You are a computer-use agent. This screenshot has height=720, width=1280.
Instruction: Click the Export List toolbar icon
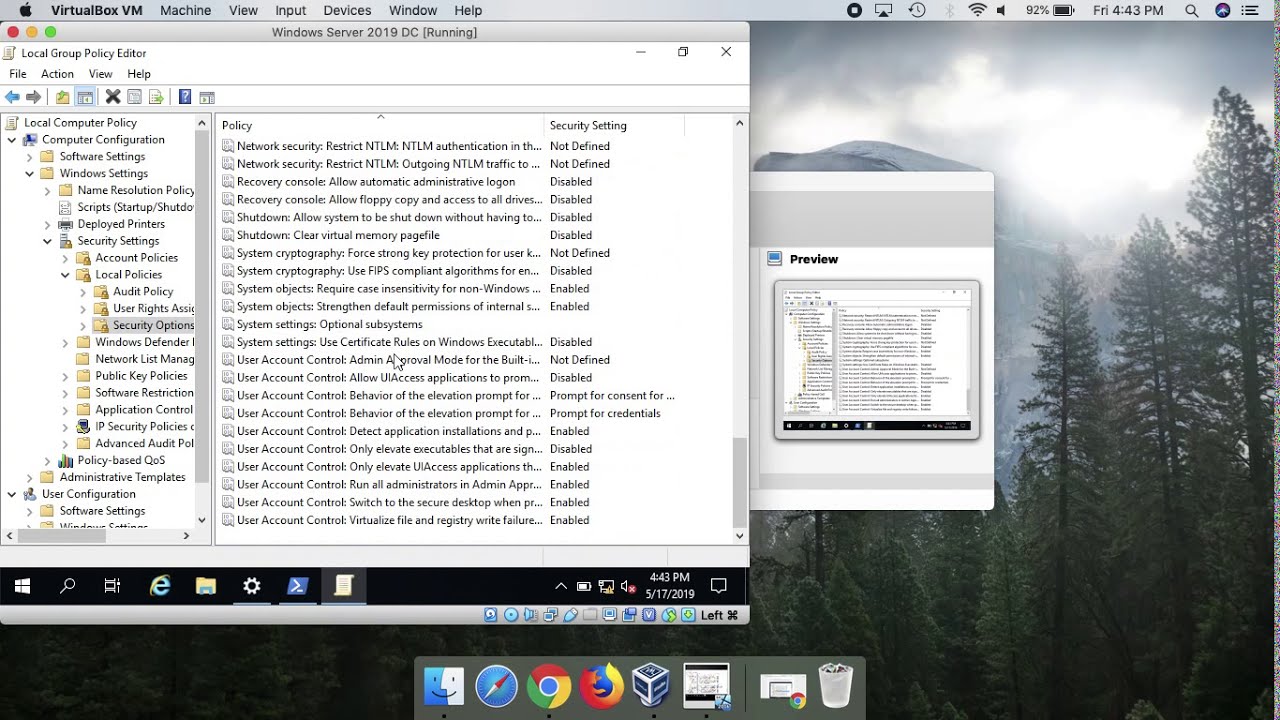pyautogui.click(x=156, y=97)
